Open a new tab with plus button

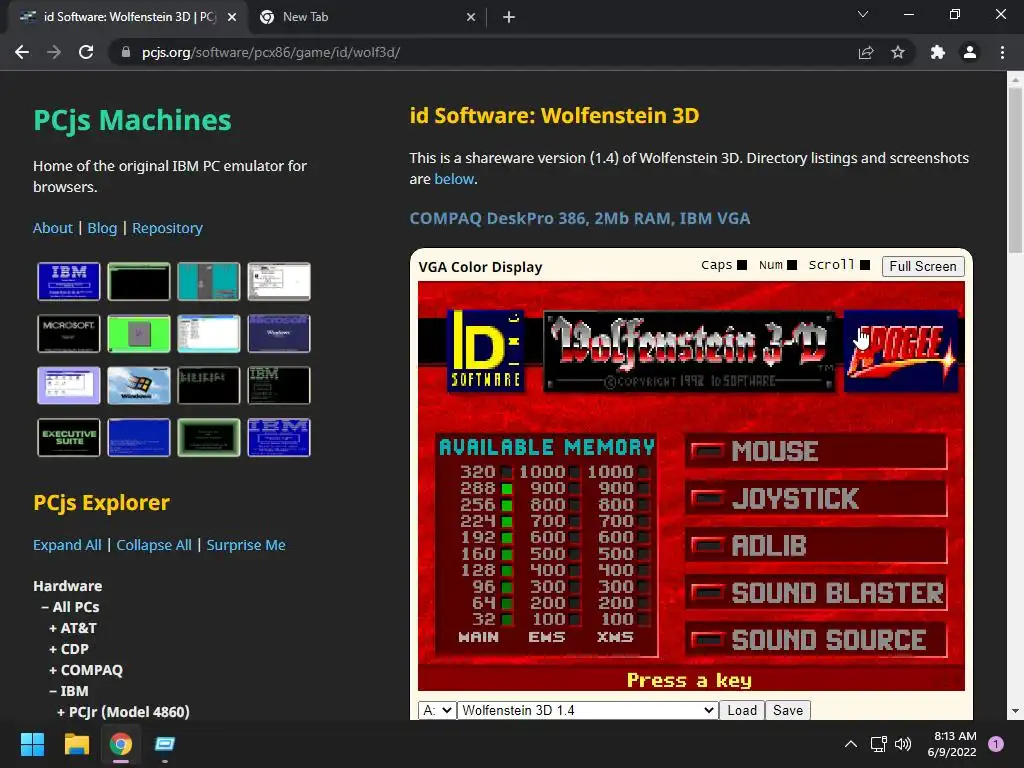[x=509, y=17]
